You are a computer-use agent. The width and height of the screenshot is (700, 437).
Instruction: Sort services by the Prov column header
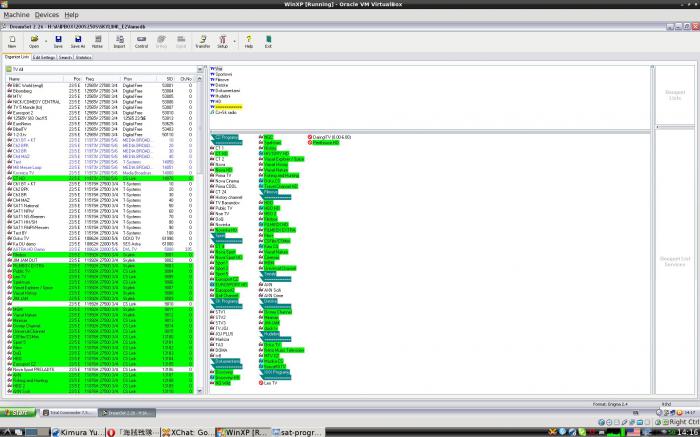[x=139, y=79]
